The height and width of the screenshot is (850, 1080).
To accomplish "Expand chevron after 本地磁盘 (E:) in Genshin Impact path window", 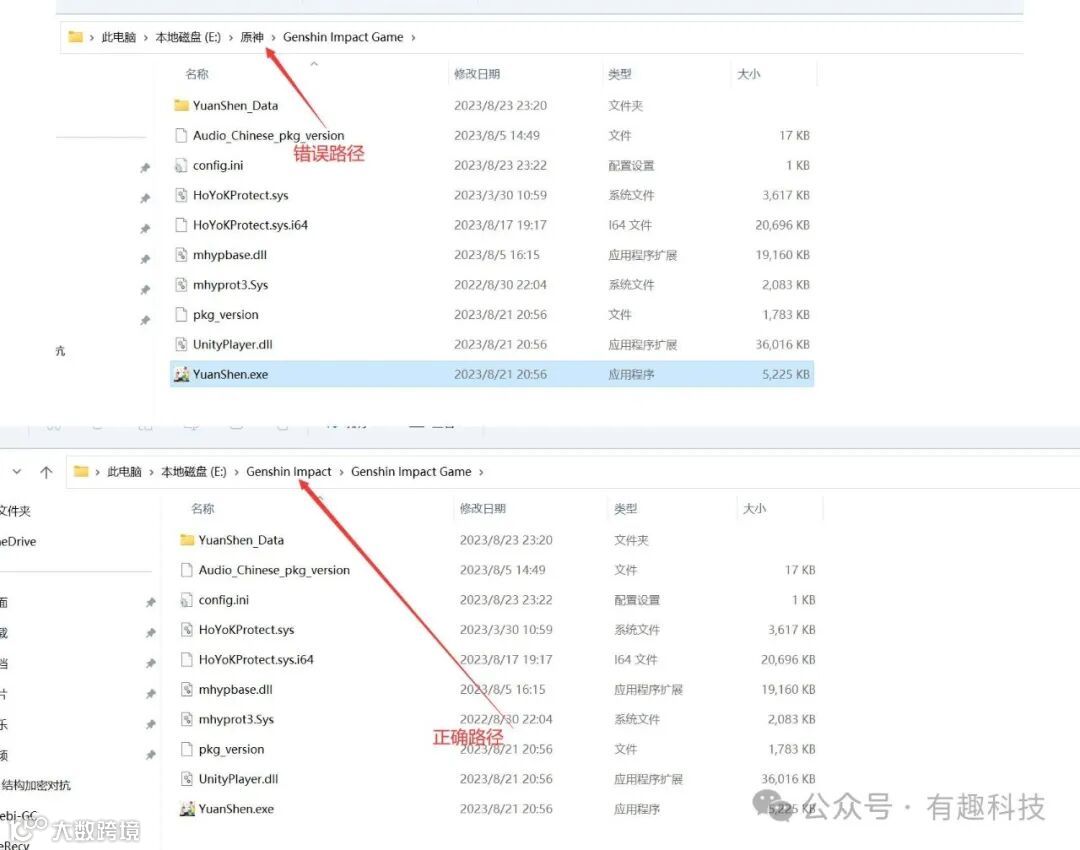I will point(236,472).
